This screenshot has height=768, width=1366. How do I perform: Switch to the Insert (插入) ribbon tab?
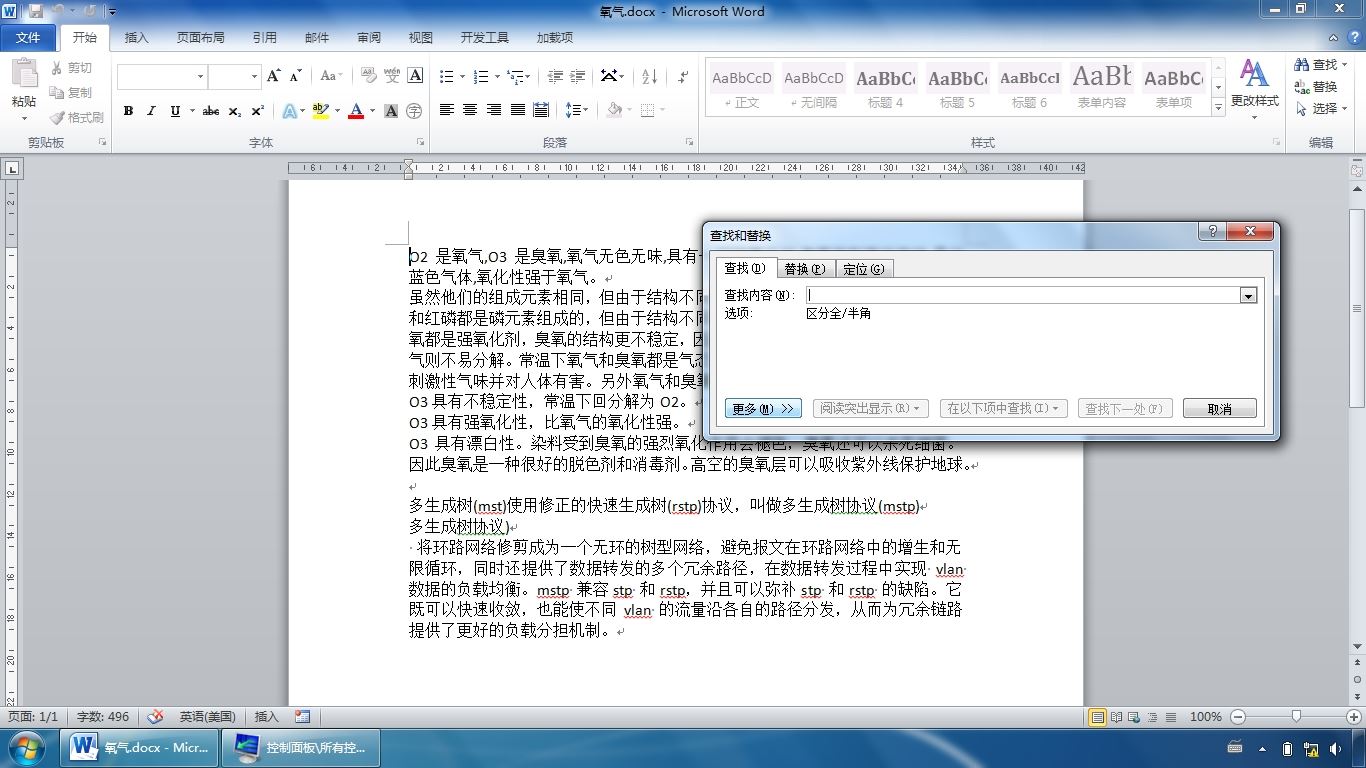136,38
